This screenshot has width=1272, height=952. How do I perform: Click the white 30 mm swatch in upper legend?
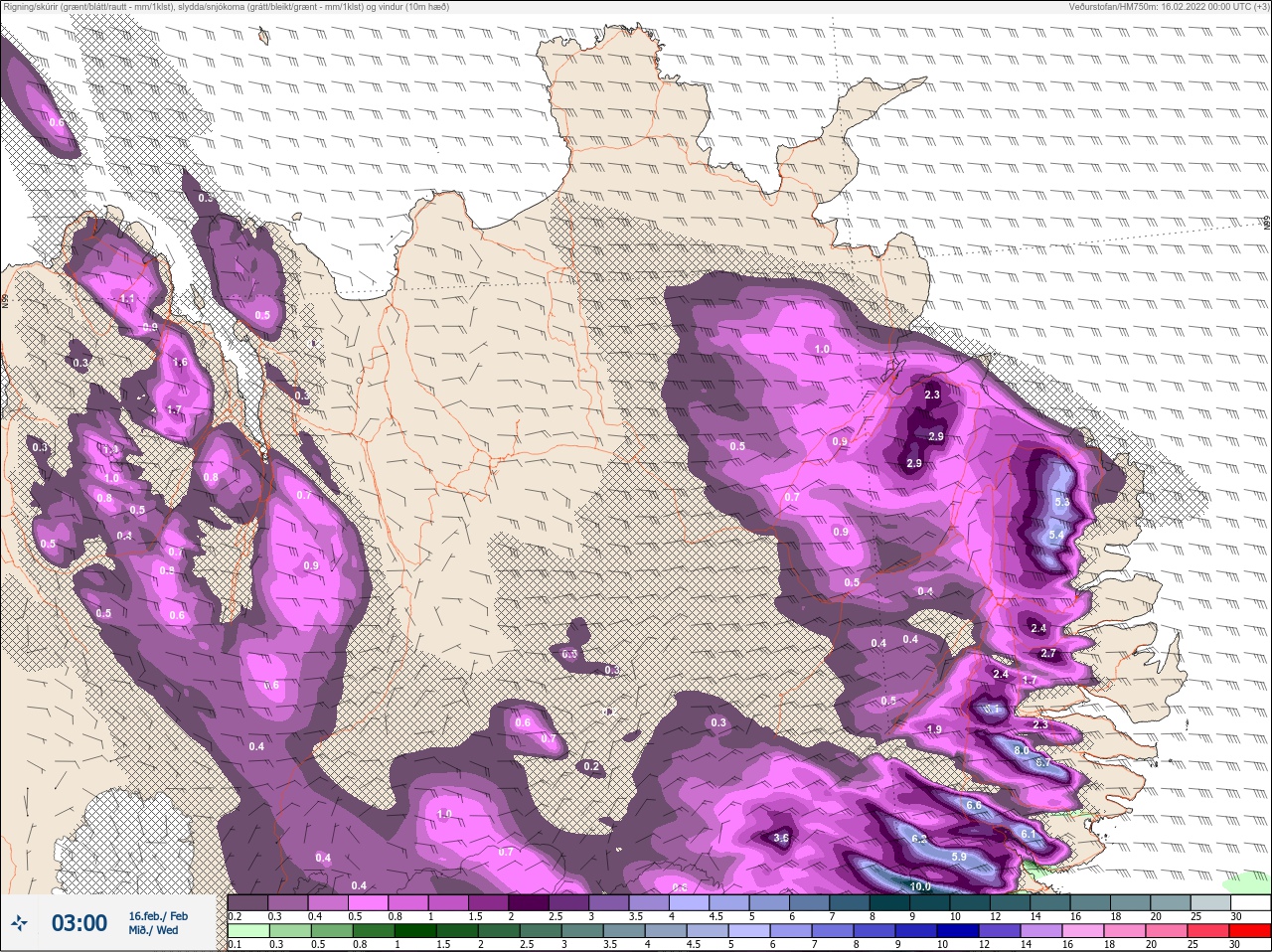point(1249,901)
